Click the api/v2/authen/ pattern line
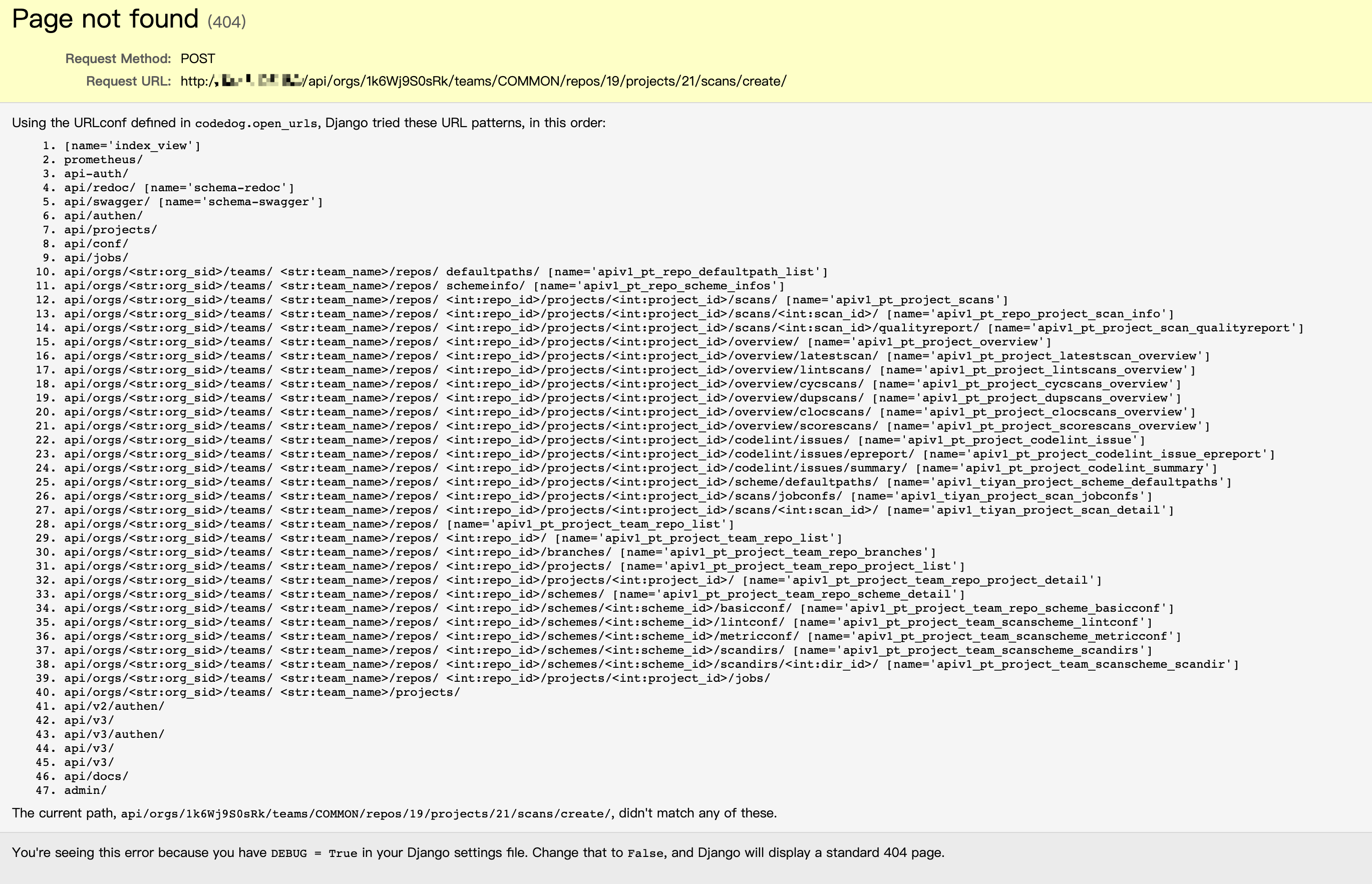 [x=114, y=707]
